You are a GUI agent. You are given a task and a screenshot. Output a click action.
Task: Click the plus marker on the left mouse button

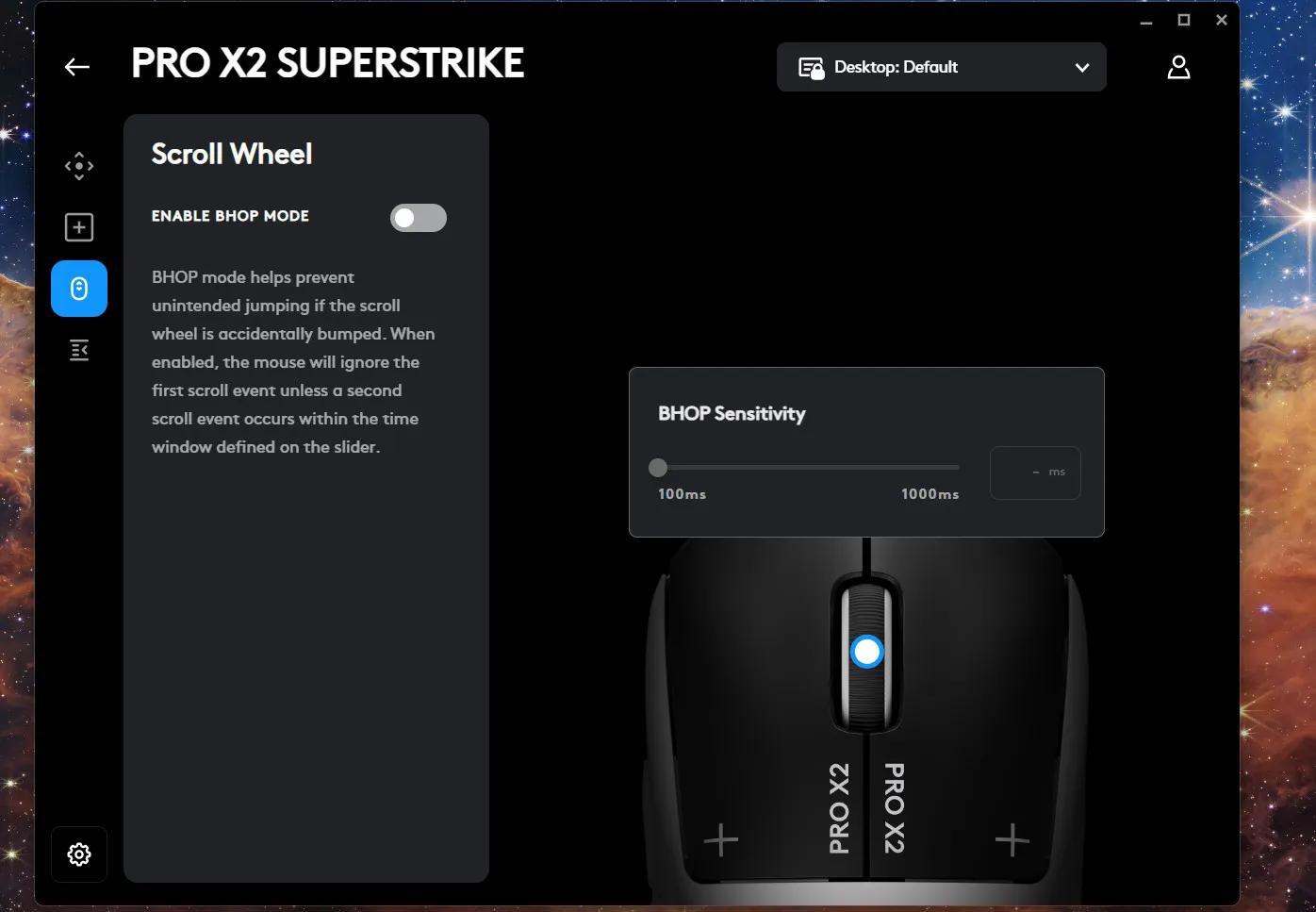coord(721,839)
